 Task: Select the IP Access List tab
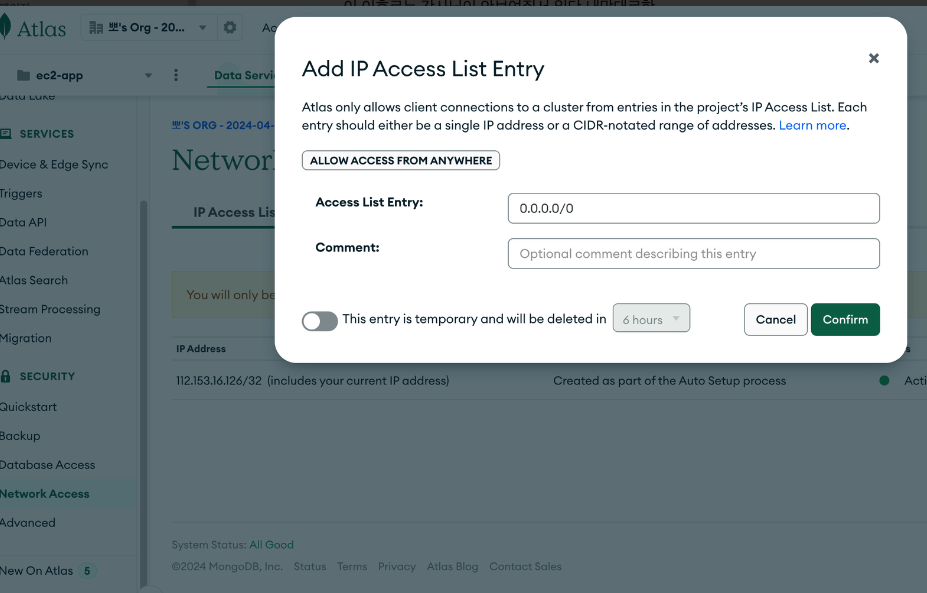pos(234,212)
